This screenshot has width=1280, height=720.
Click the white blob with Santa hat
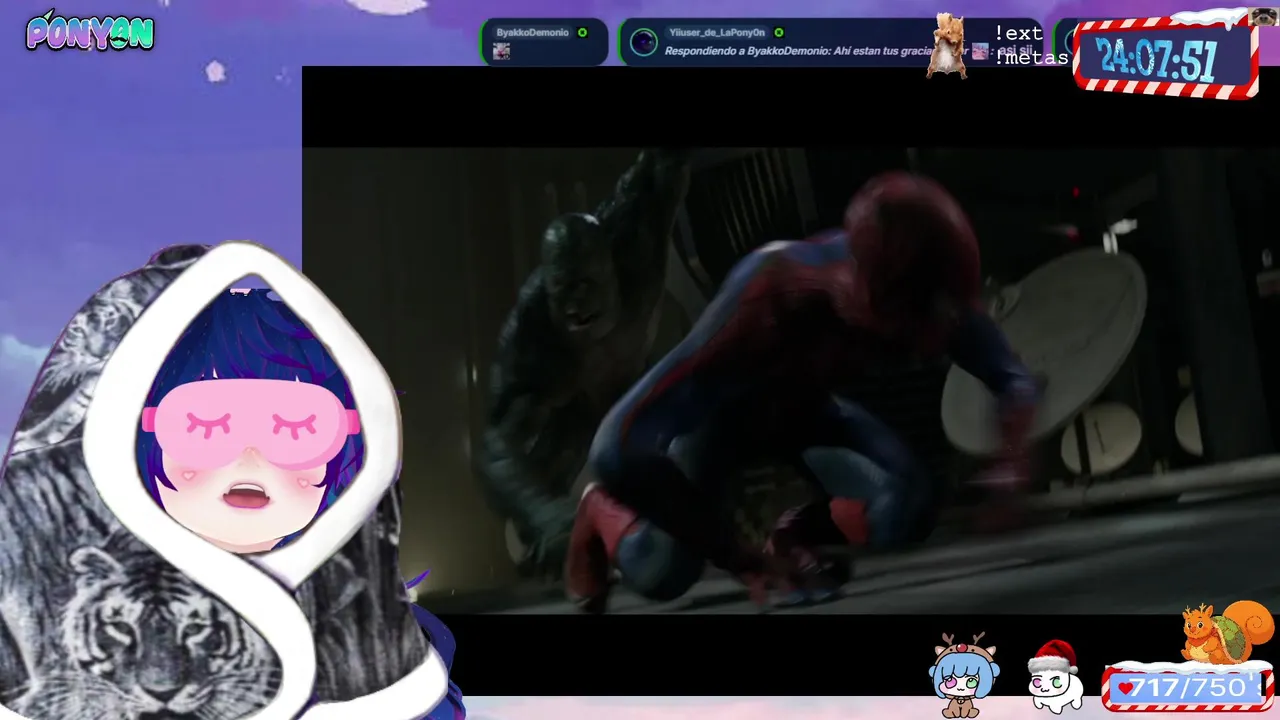pos(1055,677)
